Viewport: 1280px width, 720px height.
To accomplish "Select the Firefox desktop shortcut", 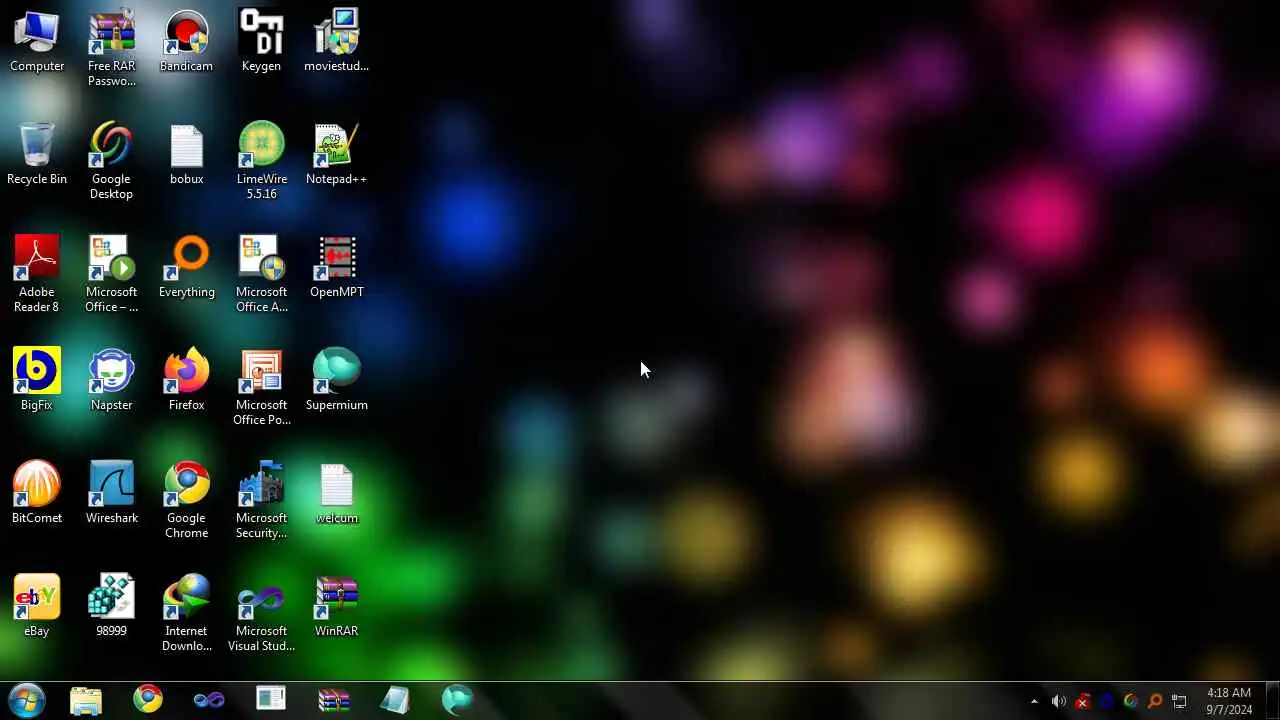I will (186, 380).
